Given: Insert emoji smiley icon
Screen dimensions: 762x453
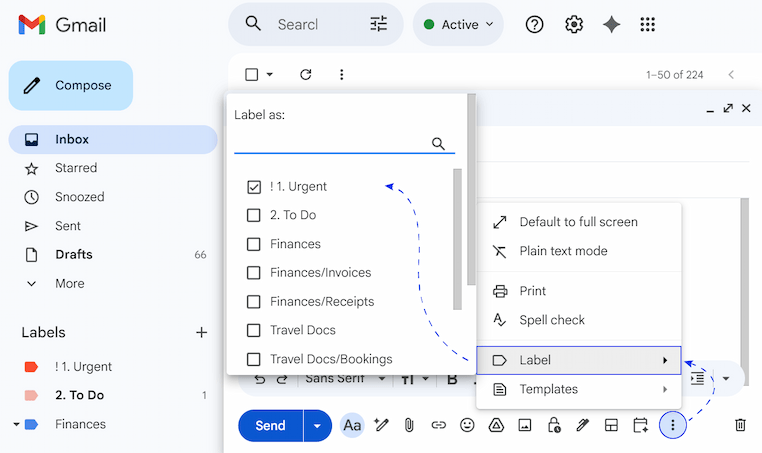Looking at the screenshot, I should pos(467,425).
